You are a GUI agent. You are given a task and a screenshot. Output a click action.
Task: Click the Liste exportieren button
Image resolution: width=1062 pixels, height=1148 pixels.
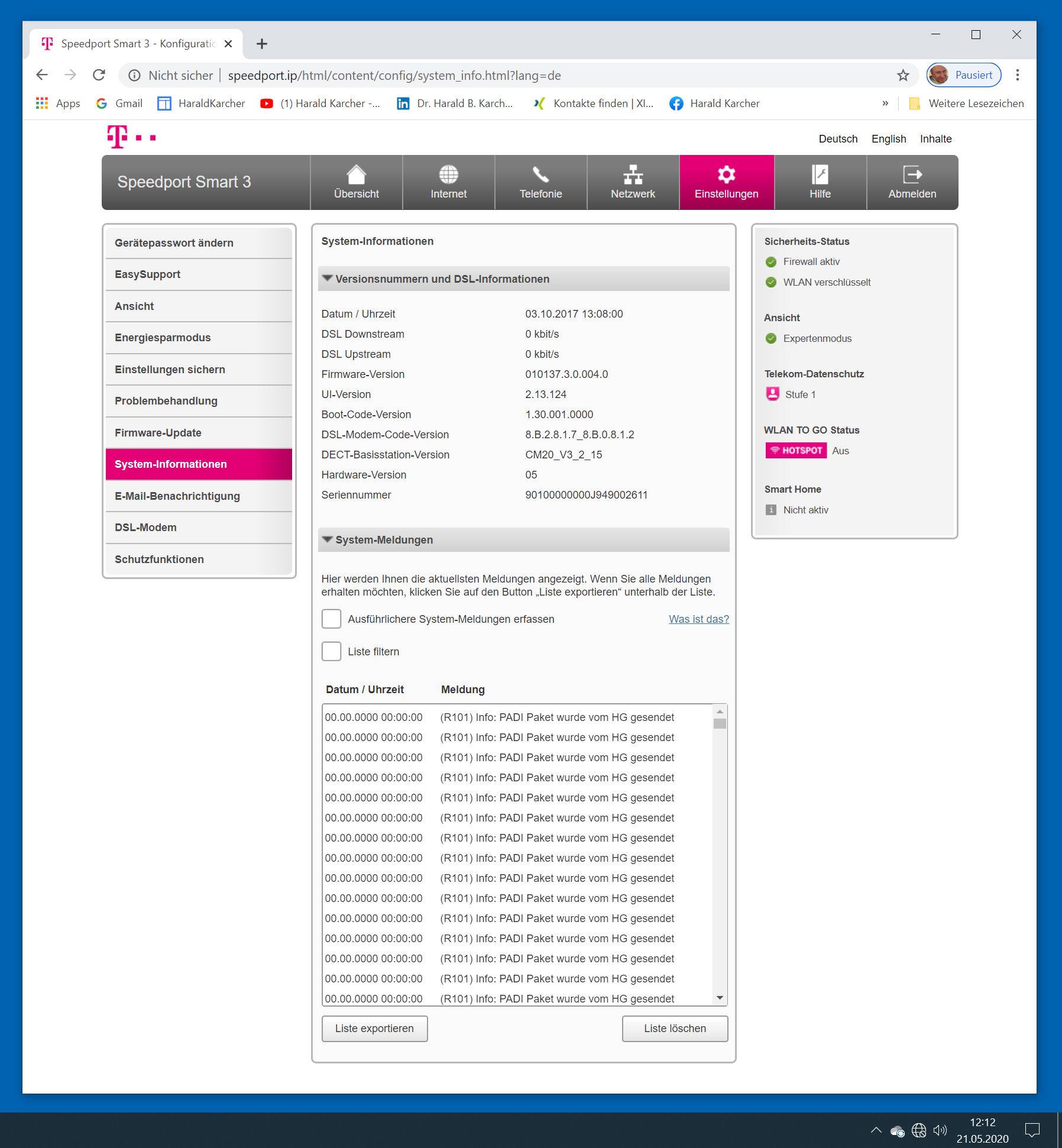point(374,1029)
